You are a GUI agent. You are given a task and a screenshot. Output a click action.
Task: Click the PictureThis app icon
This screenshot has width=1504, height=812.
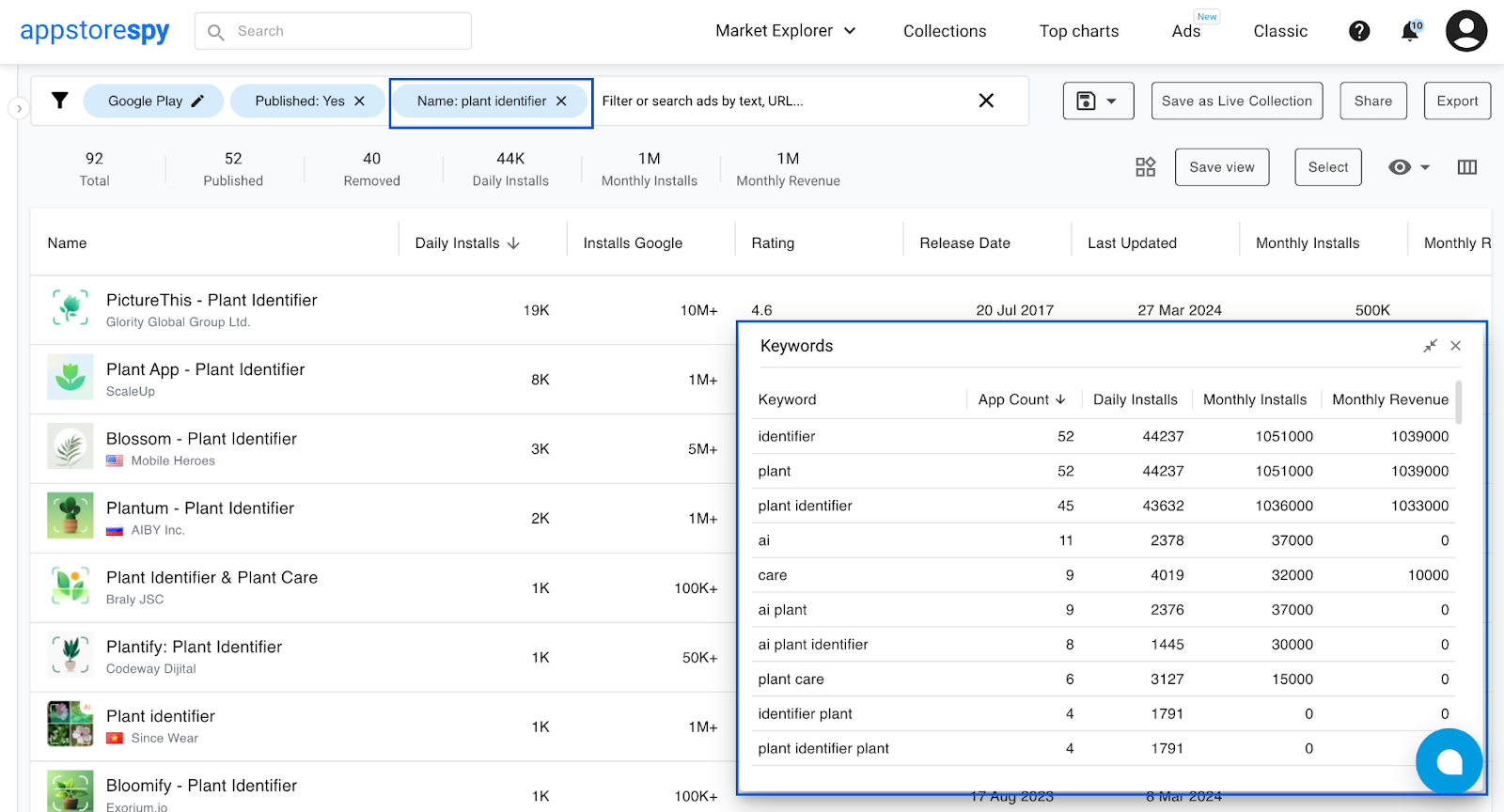coord(70,307)
